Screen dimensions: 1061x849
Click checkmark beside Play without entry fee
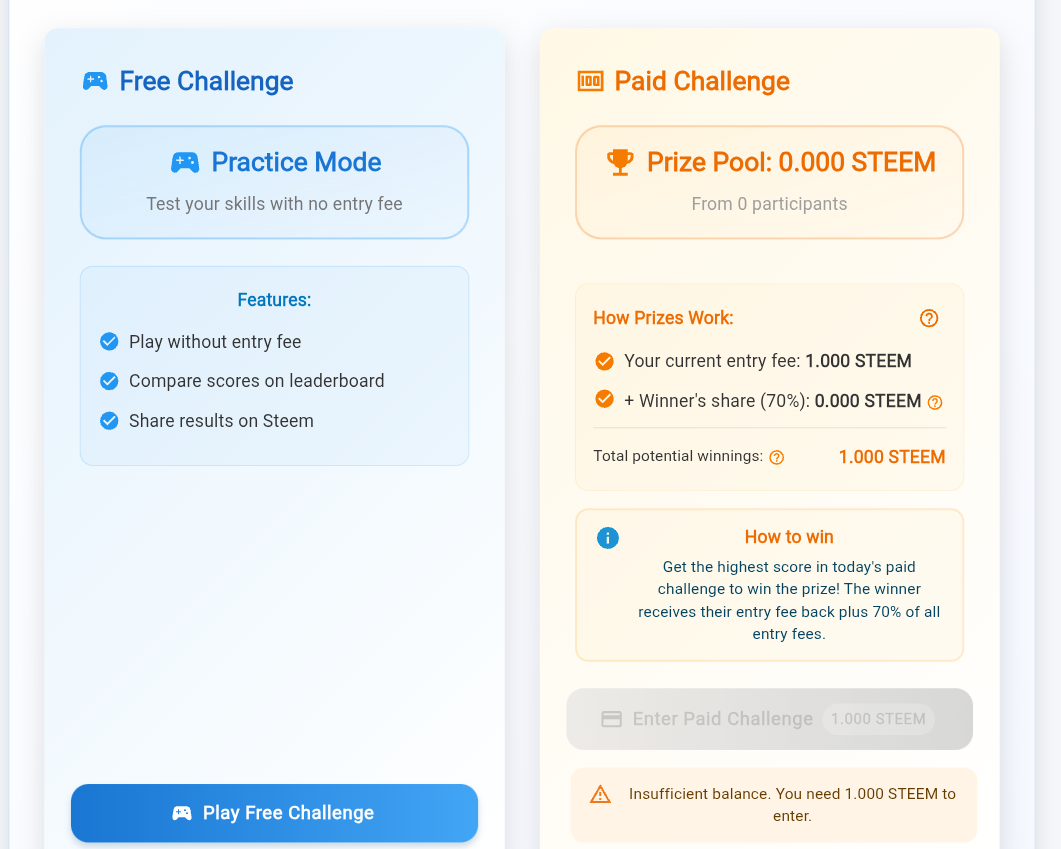coord(109,342)
